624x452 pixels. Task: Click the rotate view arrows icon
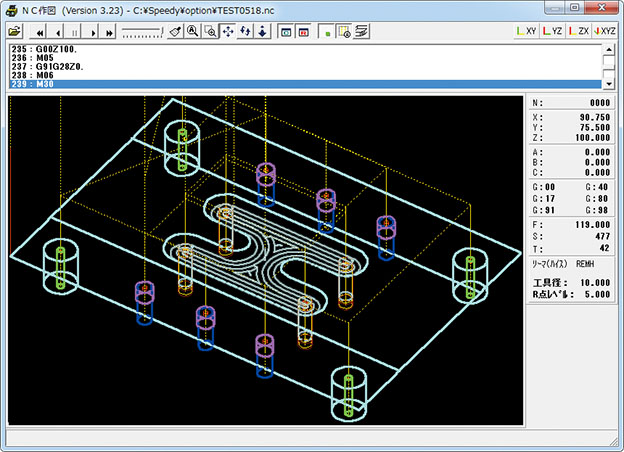tap(244, 31)
